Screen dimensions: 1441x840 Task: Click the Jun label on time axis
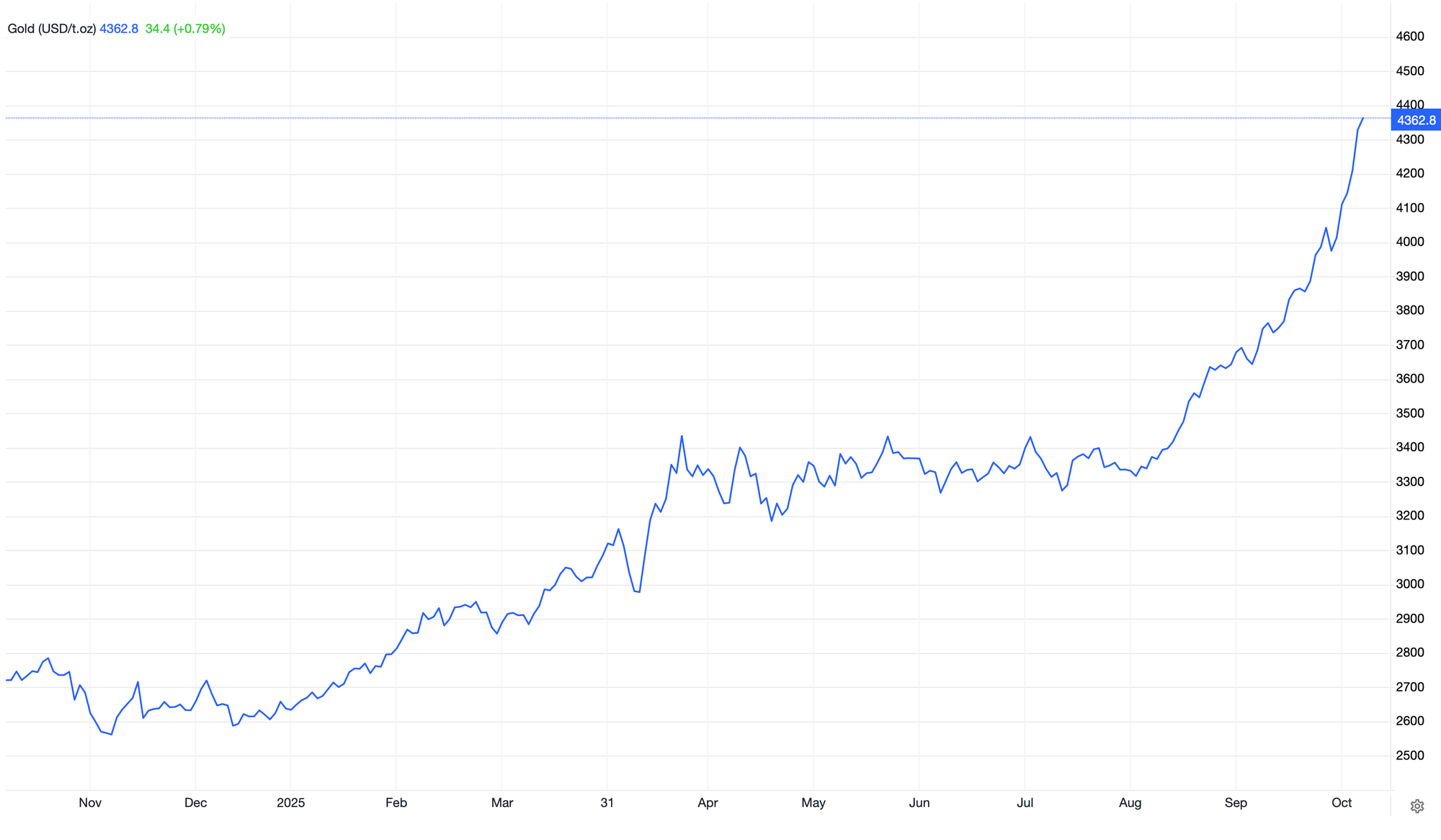click(x=919, y=803)
